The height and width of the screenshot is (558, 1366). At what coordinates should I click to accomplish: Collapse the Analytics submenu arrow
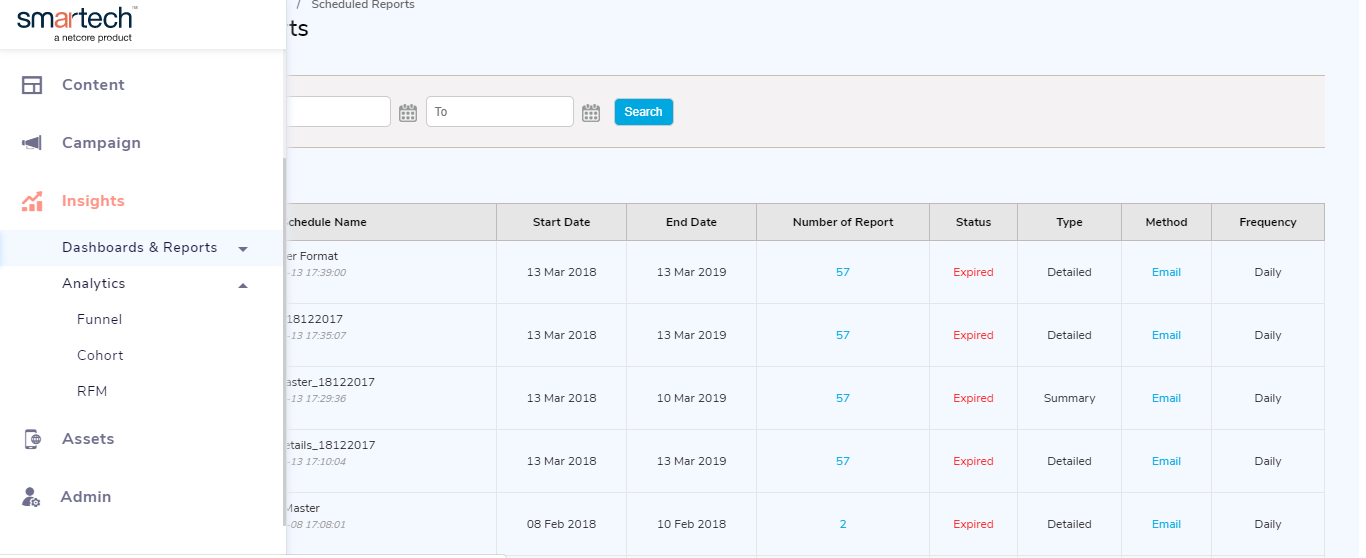243,284
